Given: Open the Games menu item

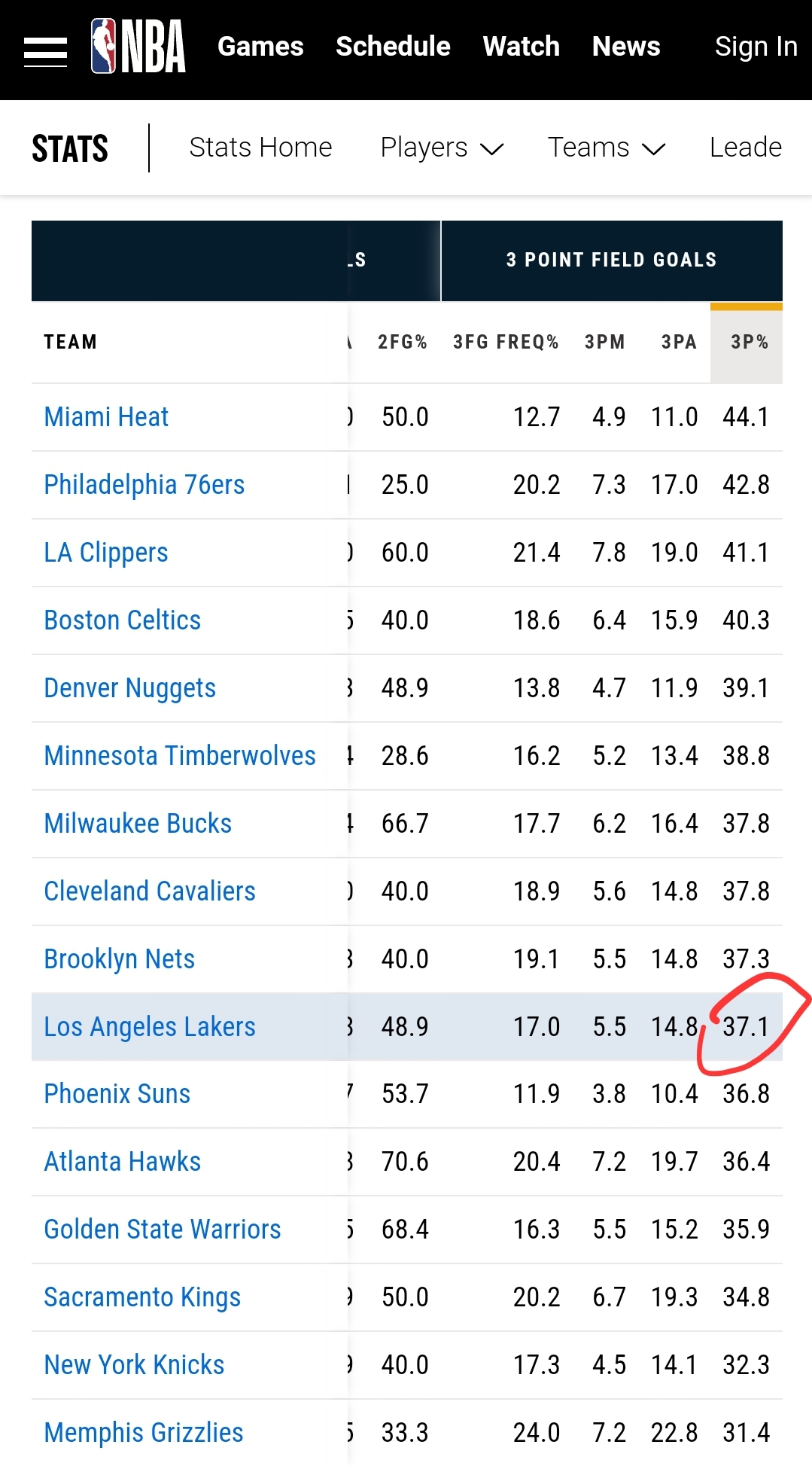Looking at the screenshot, I should click(260, 47).
